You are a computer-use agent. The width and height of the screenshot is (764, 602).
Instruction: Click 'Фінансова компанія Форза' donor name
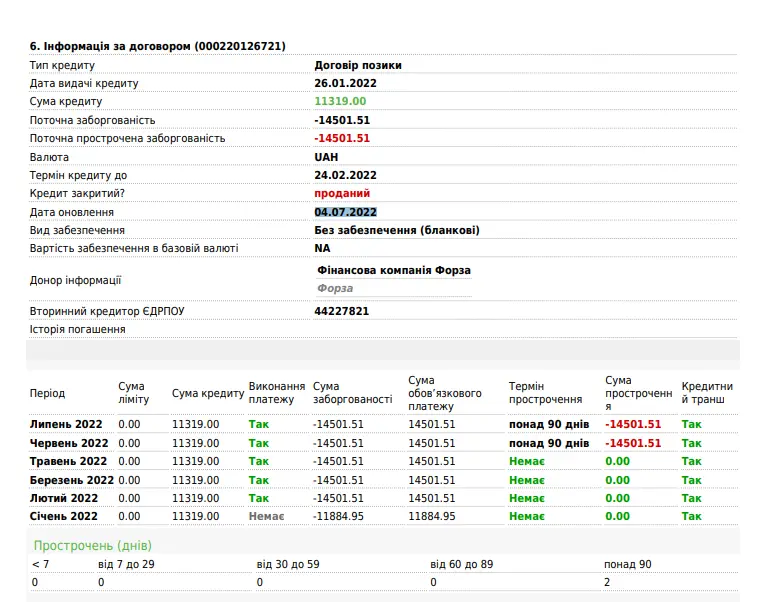[393, 270]
